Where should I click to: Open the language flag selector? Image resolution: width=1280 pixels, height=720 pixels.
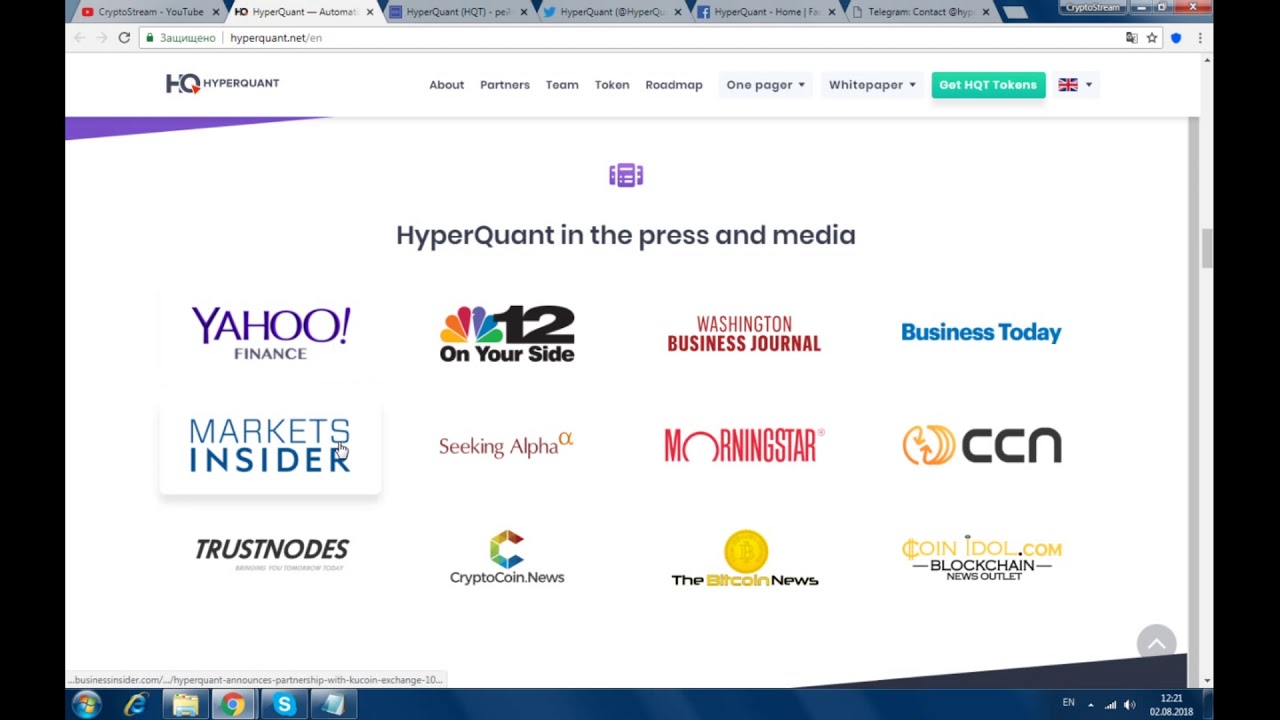1075,85
